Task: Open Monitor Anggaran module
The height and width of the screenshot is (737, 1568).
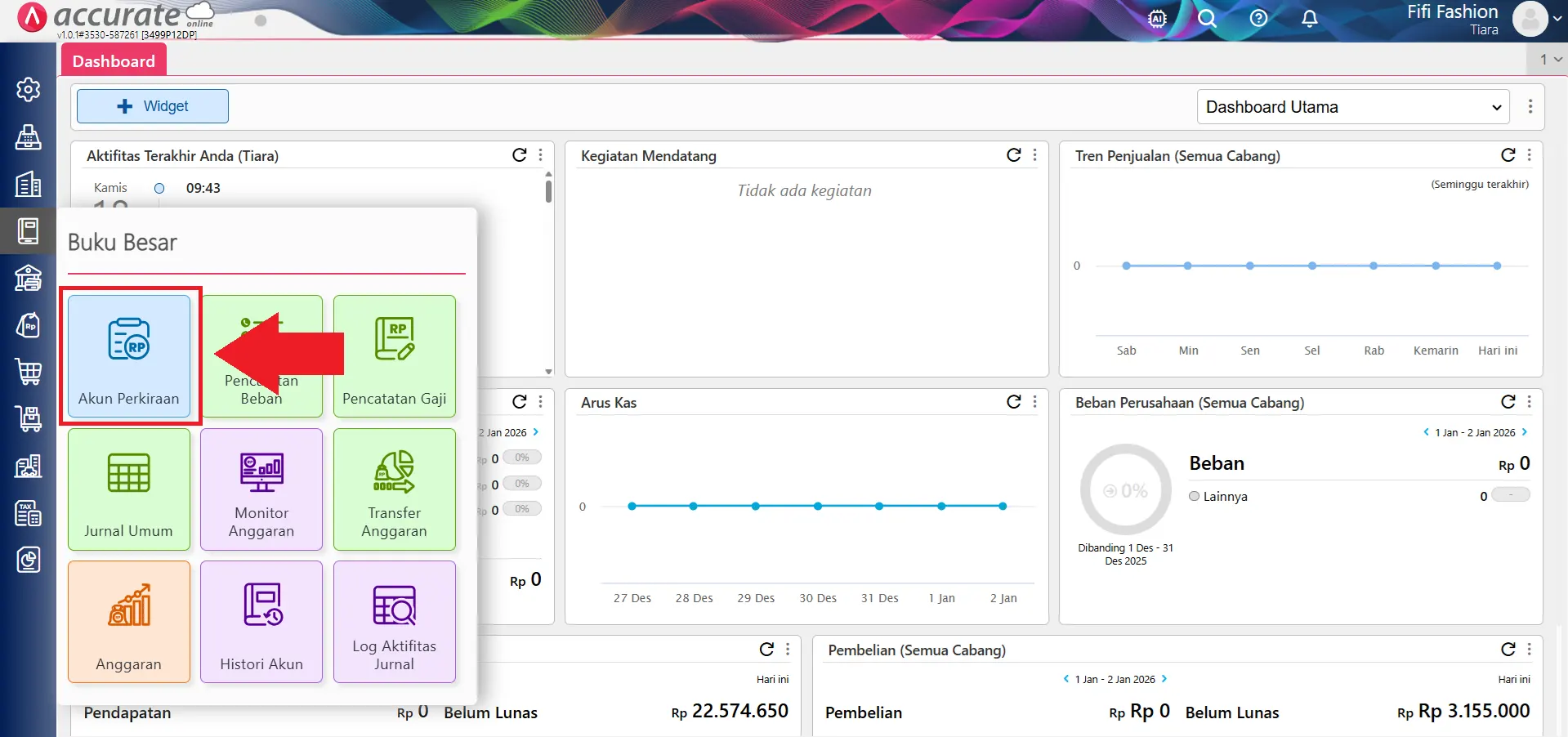Action: coord(261,489)
